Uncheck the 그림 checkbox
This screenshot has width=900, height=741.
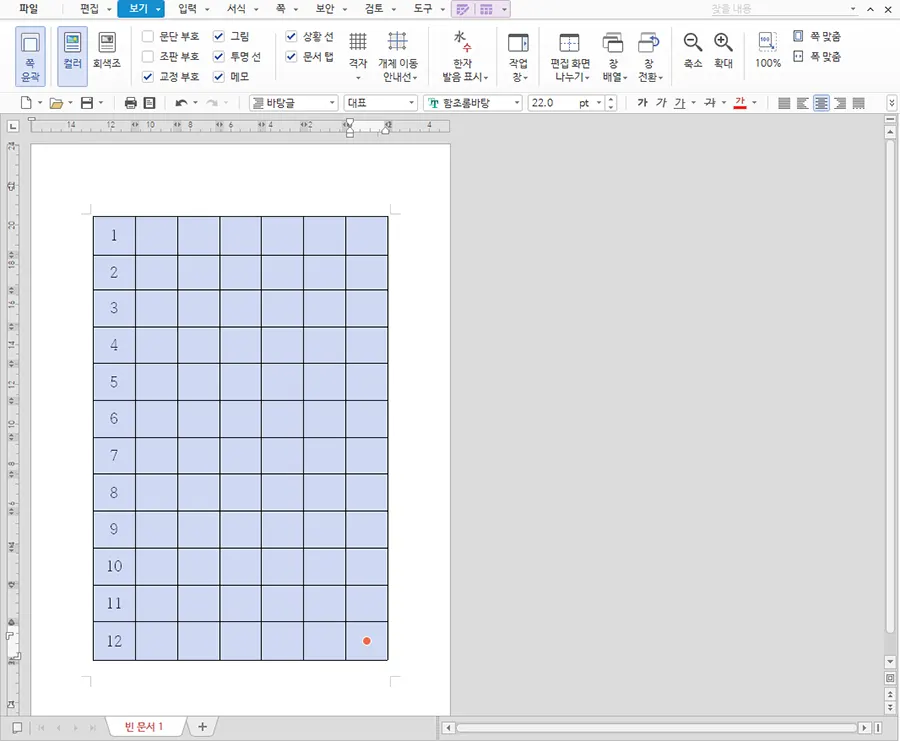(x=219, y=36)
